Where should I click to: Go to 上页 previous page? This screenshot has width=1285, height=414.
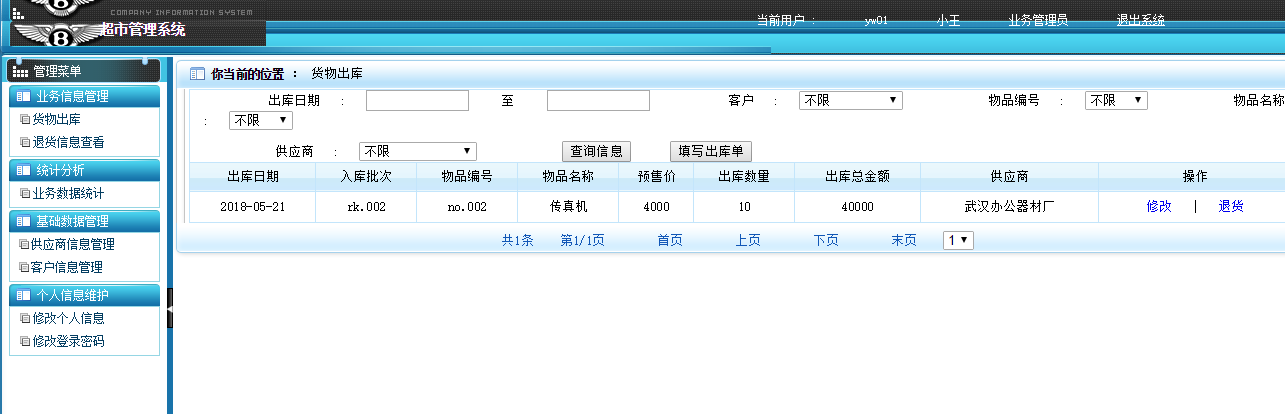click(x=748, y=240)
